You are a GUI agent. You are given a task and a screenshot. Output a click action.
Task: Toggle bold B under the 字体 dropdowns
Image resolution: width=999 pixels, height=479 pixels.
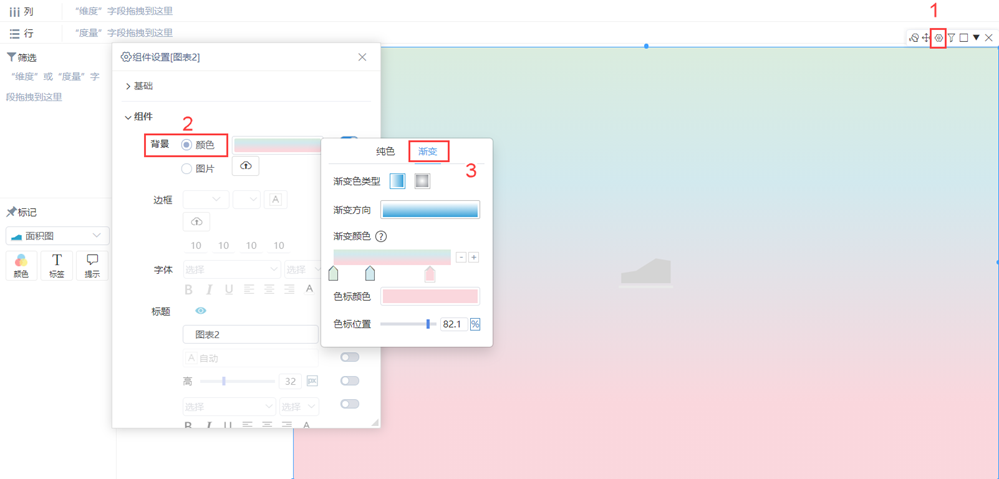pos(189,289)
